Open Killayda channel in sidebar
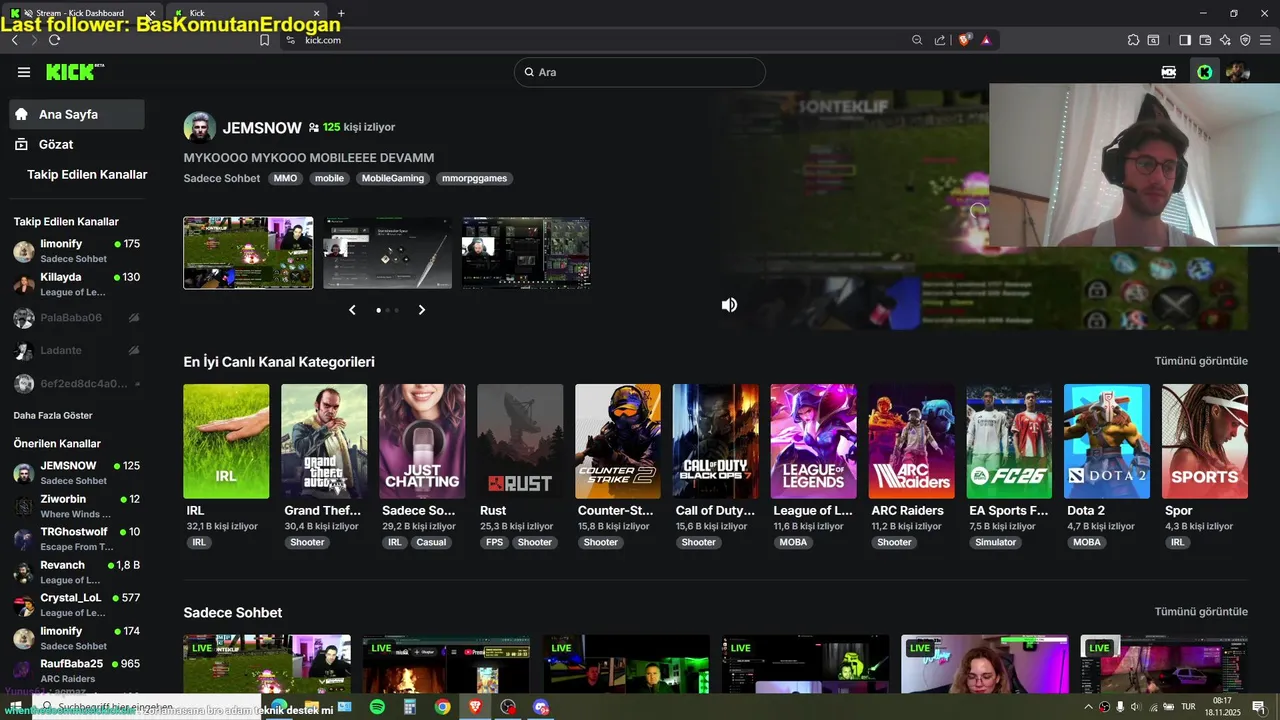1280x720 pixels. [77, 284]
